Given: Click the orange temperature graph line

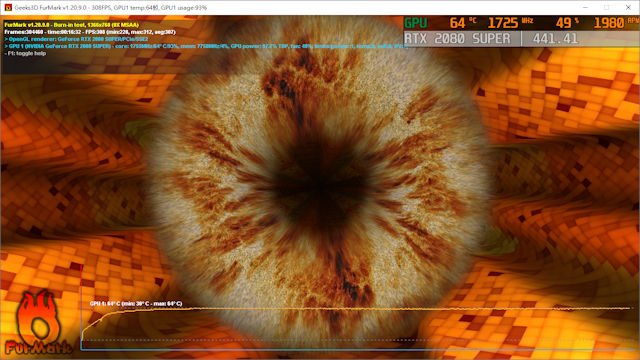Looking at the screenshot, I should (356, 309).
